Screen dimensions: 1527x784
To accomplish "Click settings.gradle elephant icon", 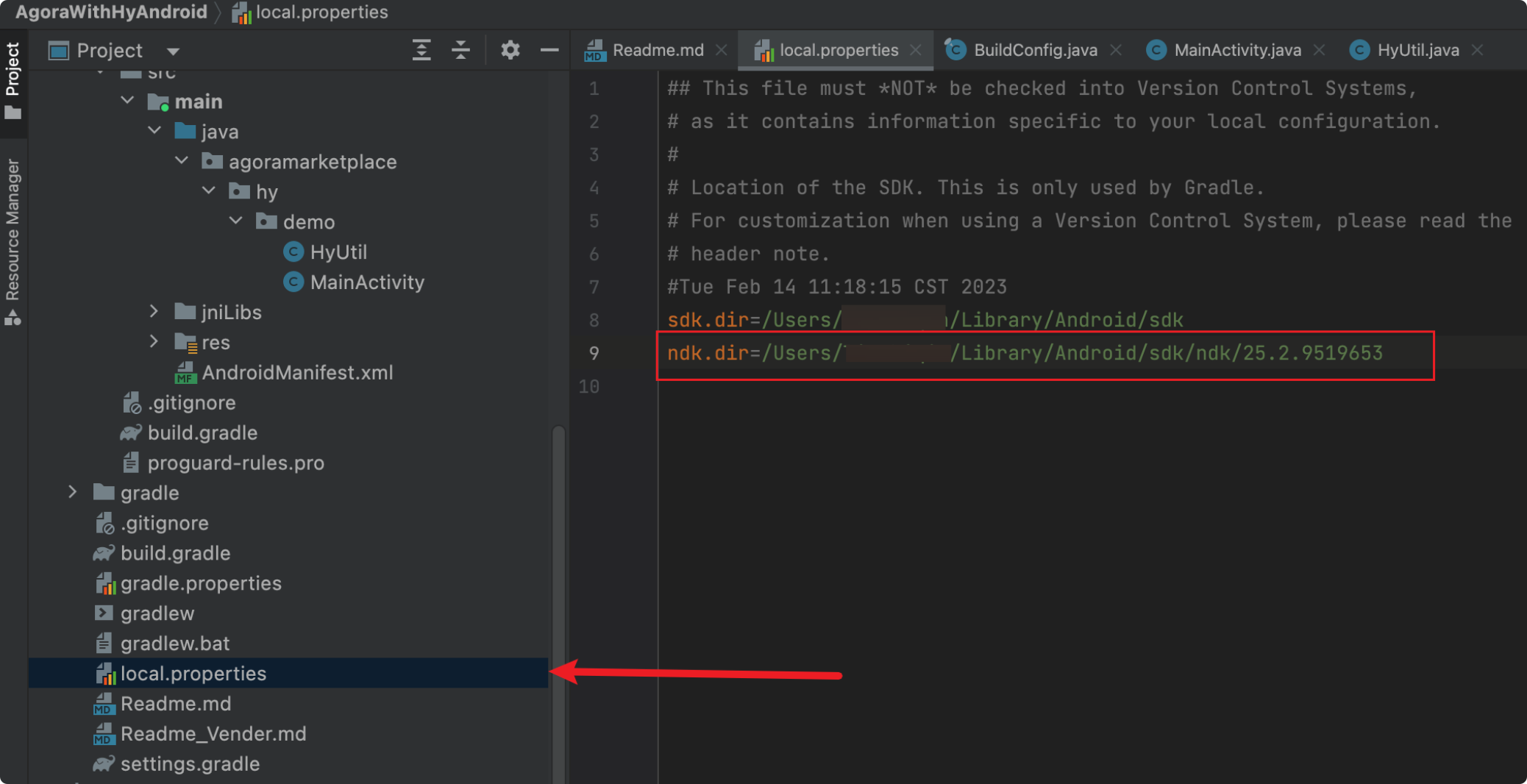I will [104, 764].
